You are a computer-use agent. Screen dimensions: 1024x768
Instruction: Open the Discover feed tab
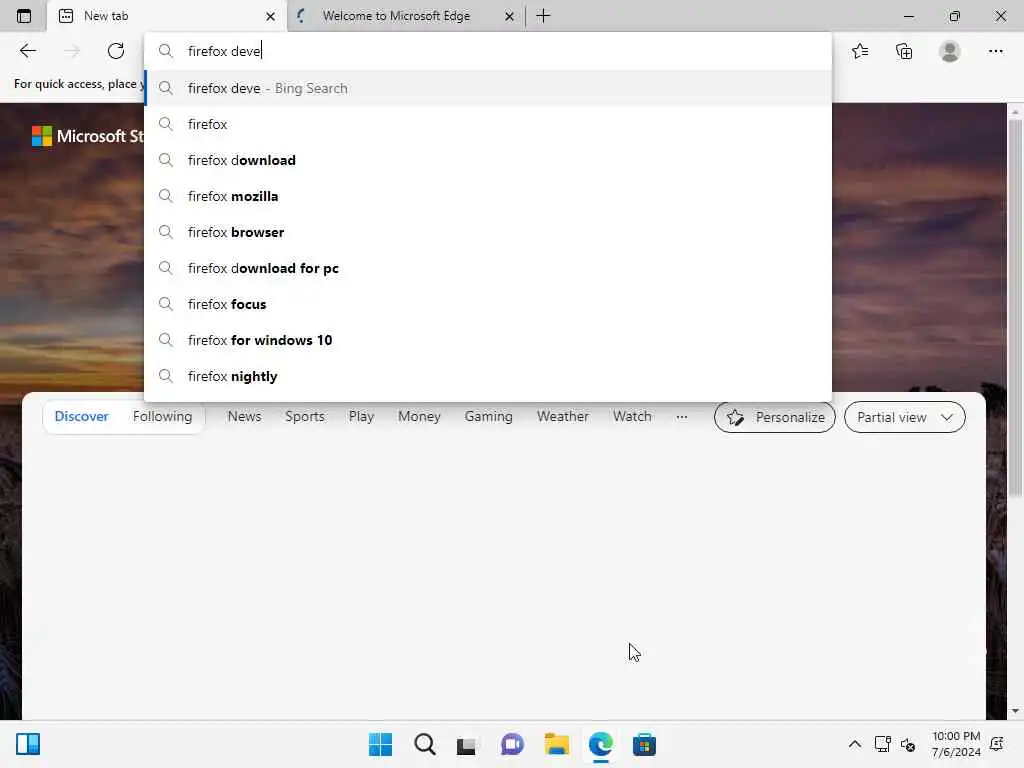point(82,417)
